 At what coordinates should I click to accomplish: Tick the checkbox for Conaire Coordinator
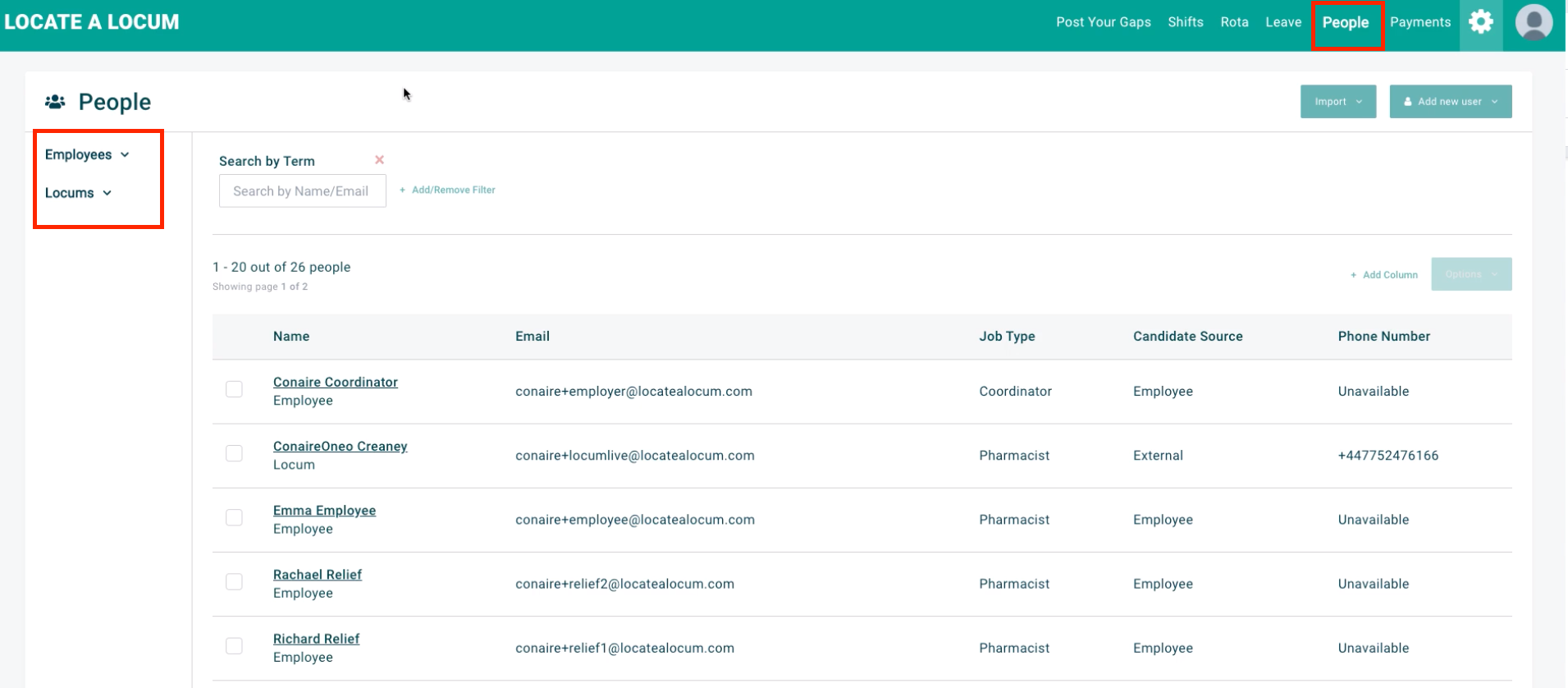click(234, 389)
